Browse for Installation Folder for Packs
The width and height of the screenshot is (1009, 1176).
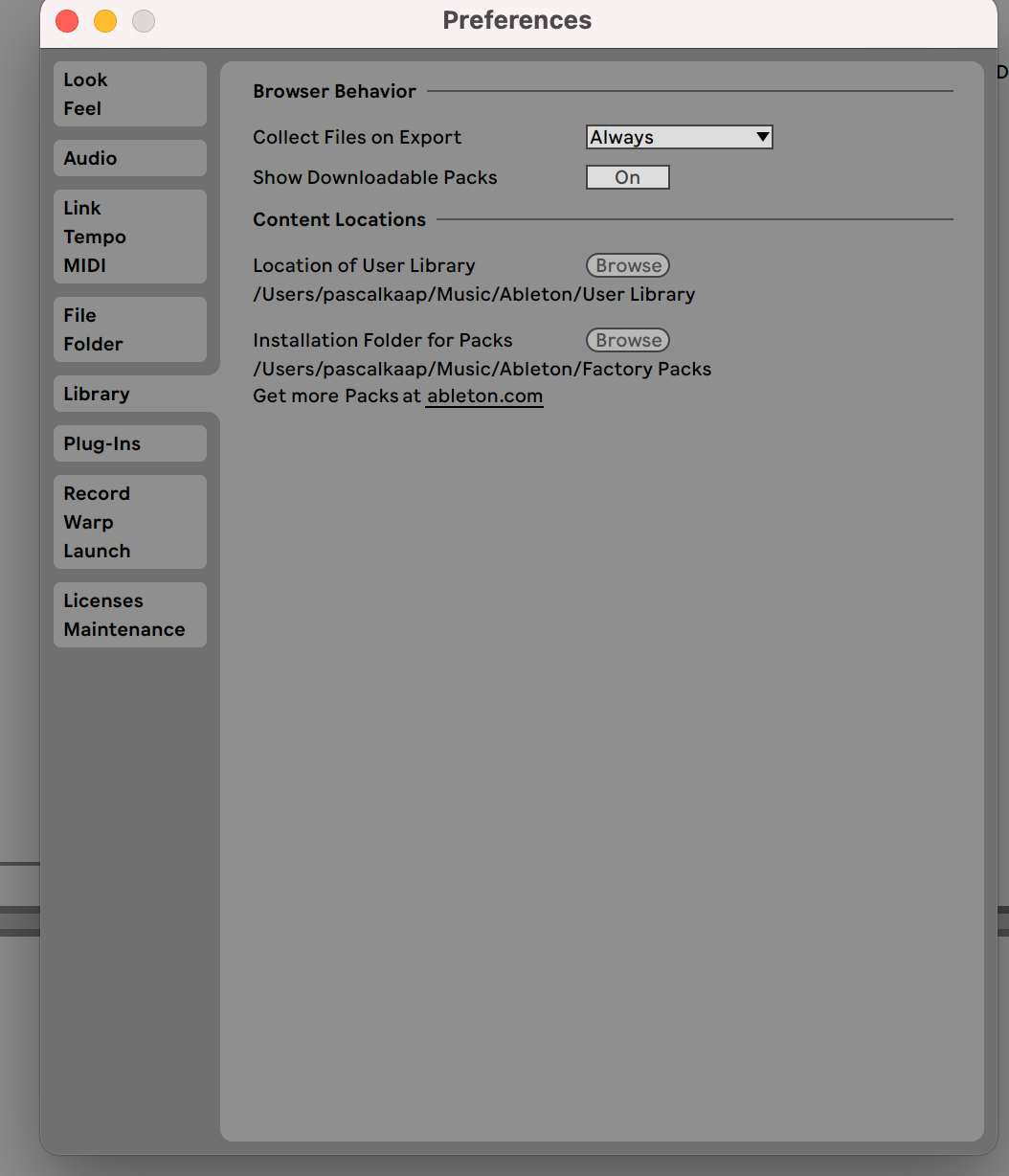click(628, 340)
